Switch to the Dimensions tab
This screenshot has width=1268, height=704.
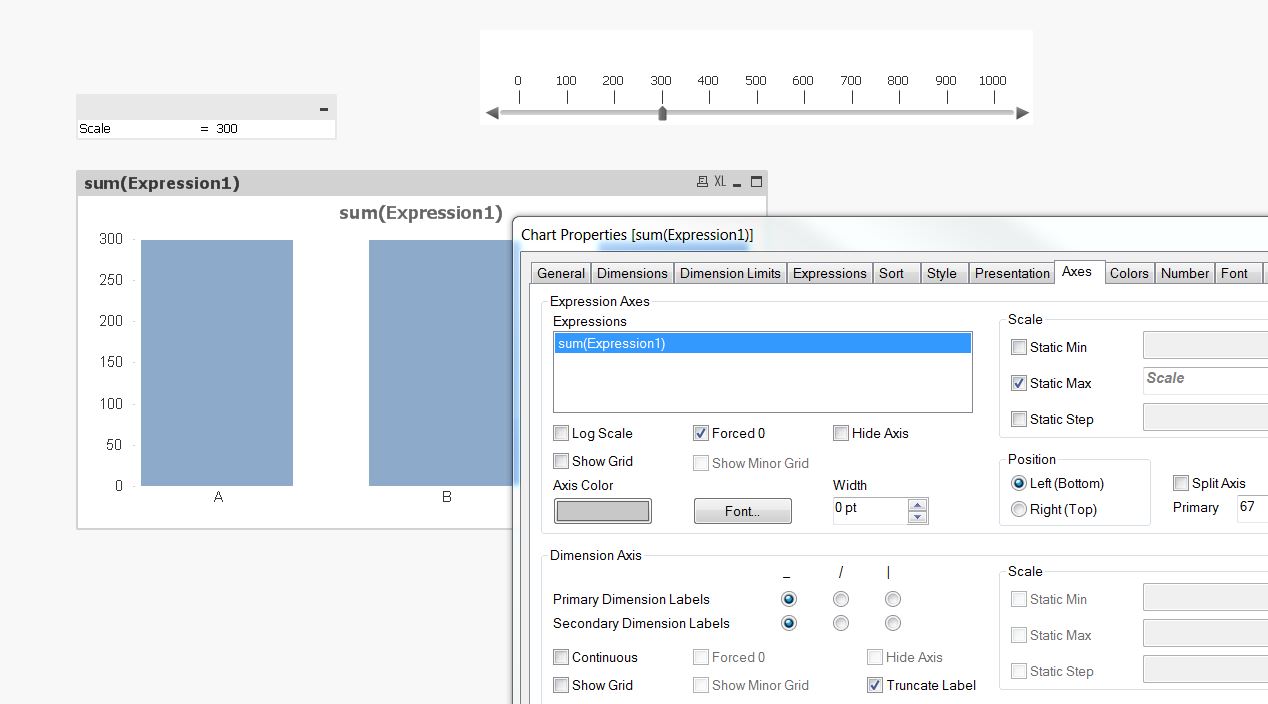click(x=632, y=273)
